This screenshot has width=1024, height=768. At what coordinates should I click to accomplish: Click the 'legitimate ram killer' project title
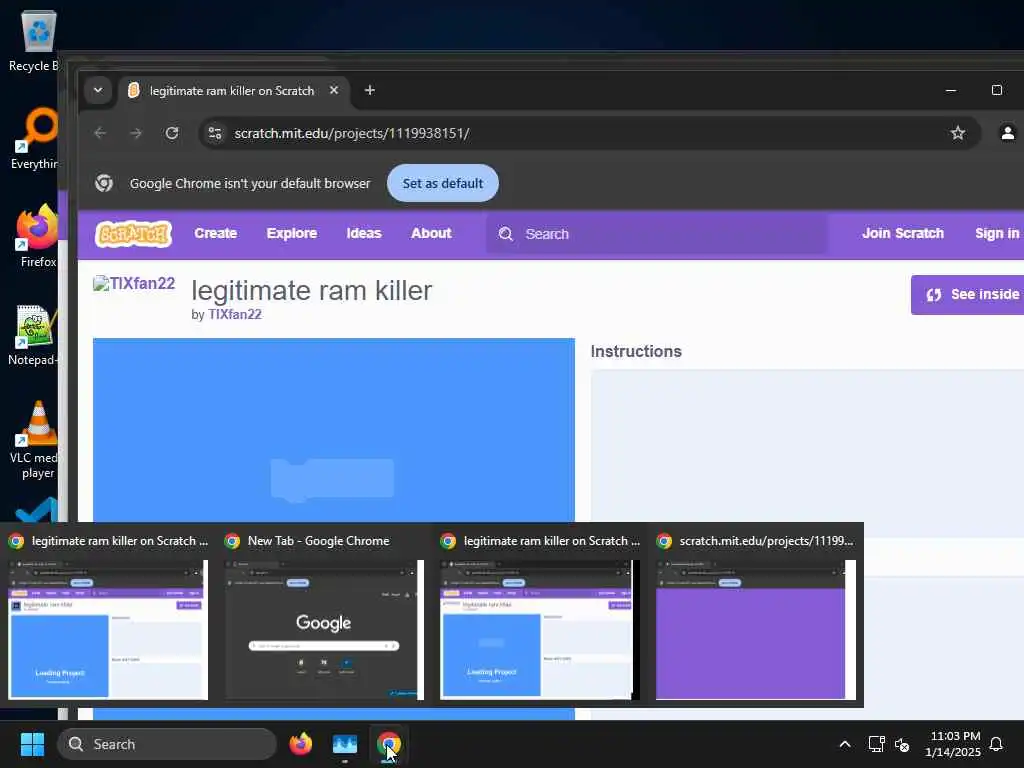(312, 291)
